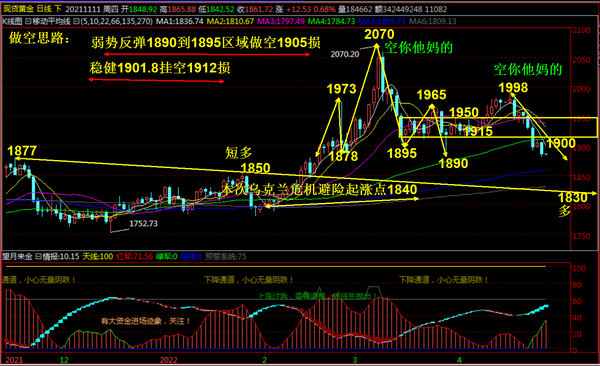Select the 弱势反弹1890到1895区域做空1905损 text annotation

206,43
